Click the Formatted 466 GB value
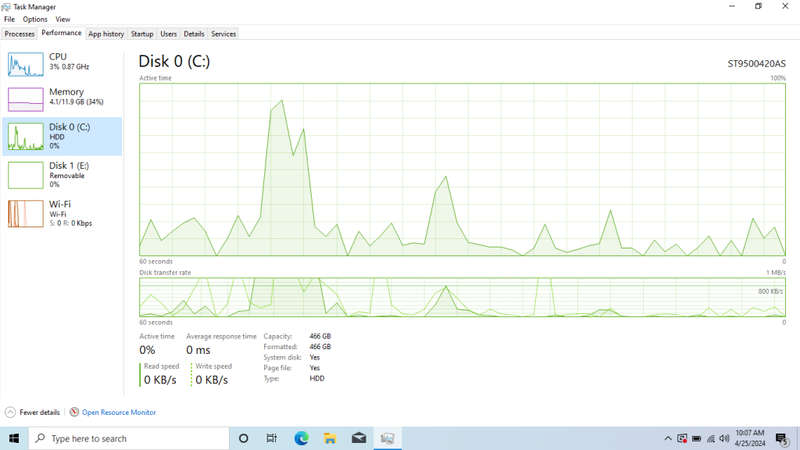The height and width of the screenshot is (450, 800). point(320,347)
